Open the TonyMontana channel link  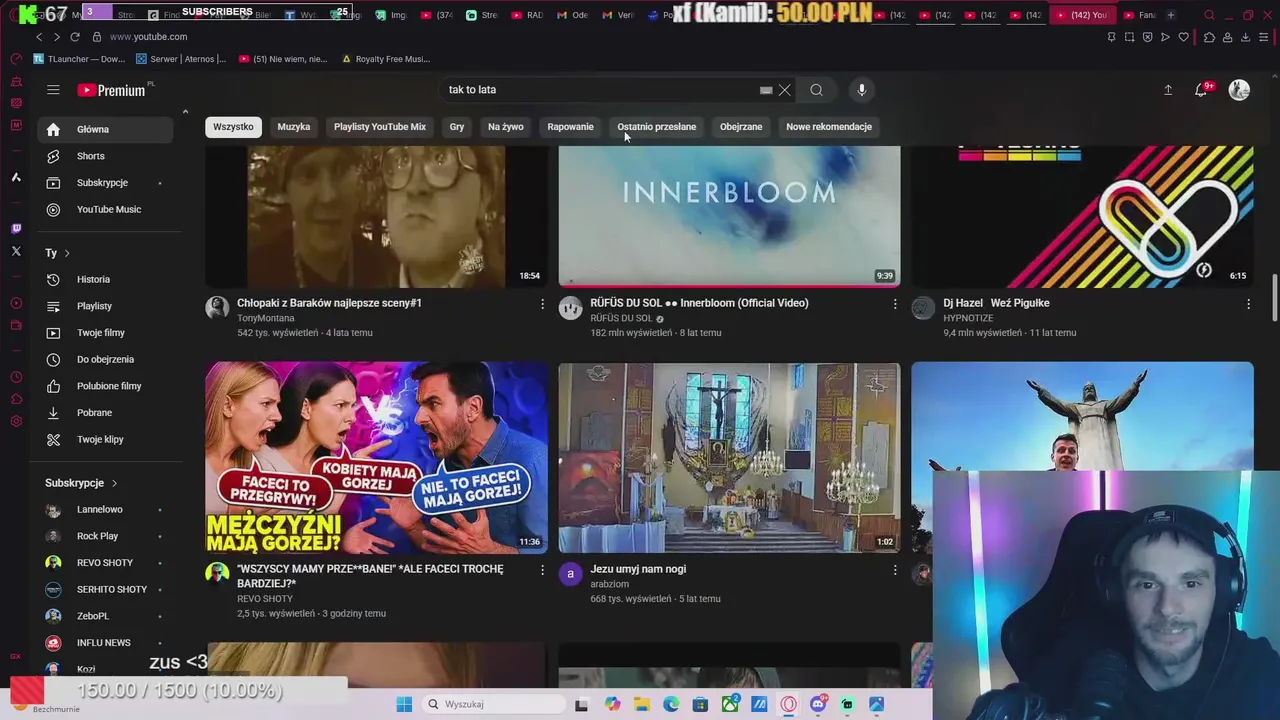(x=265, y=318)
